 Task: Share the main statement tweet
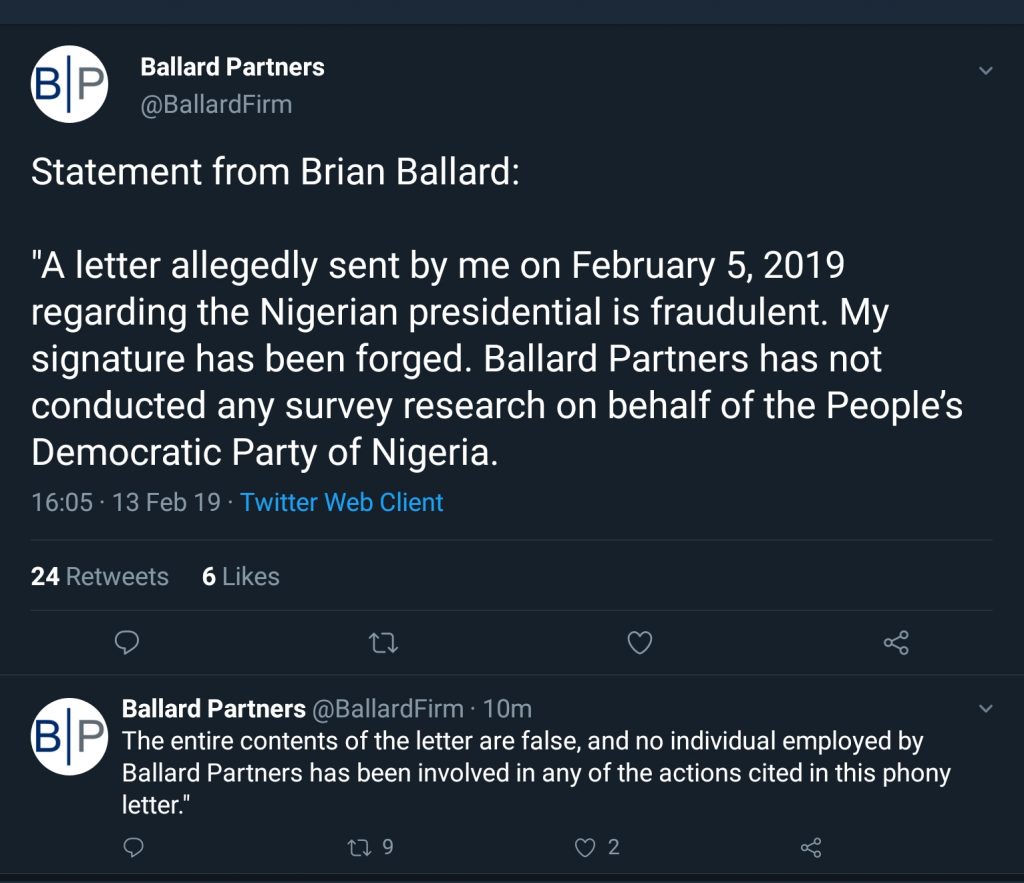coord(896,643)
